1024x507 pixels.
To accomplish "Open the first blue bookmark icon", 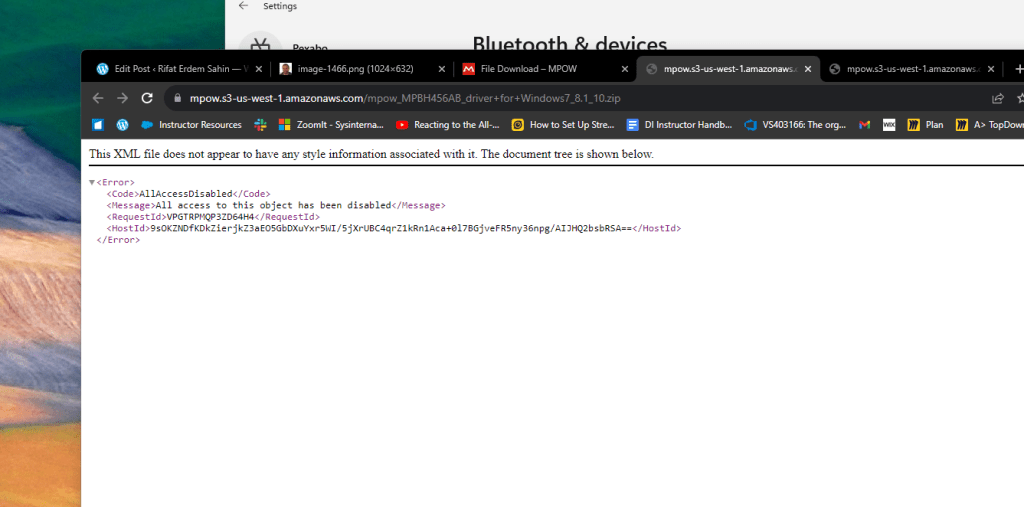I will pos(98,125).
